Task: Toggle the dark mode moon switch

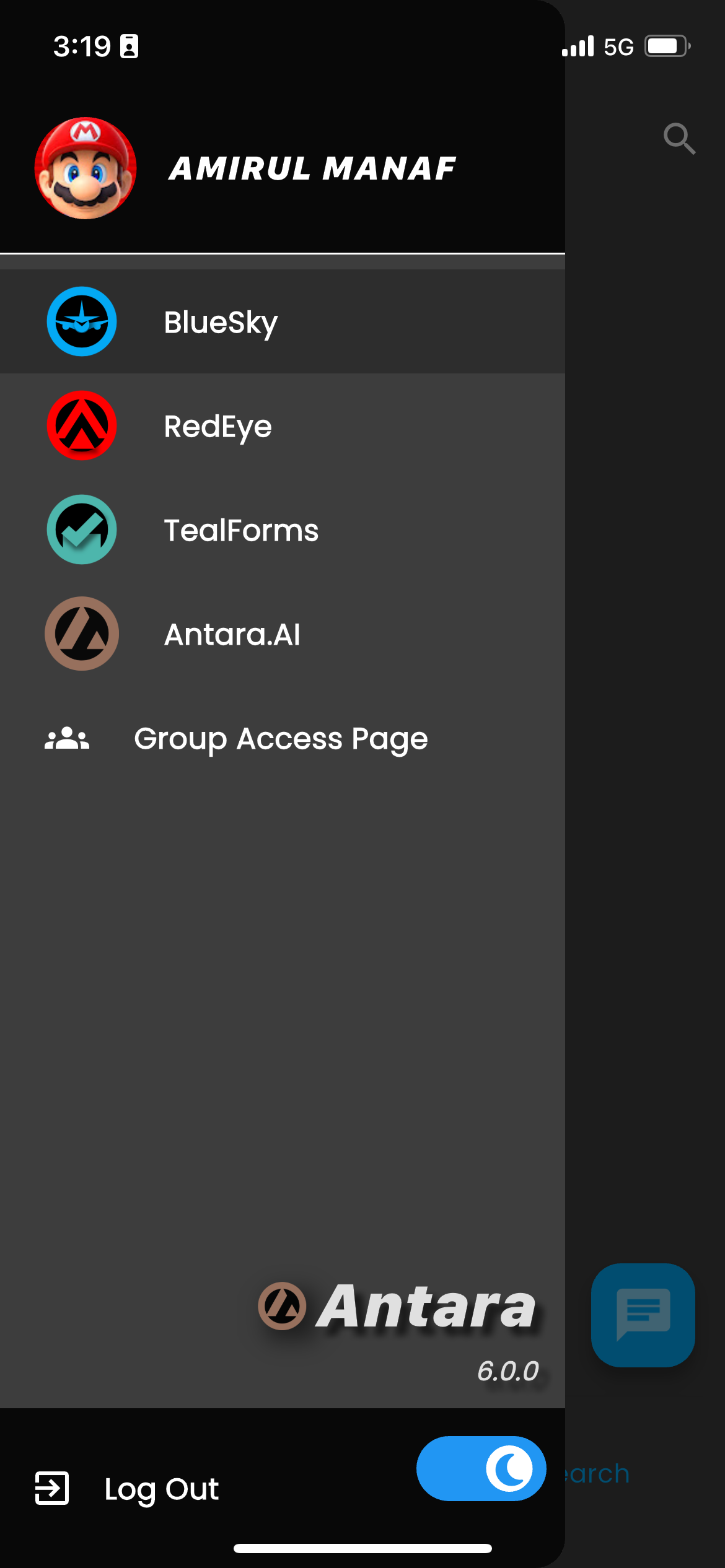Action: pyautogui.click(x=481, y=1468)
